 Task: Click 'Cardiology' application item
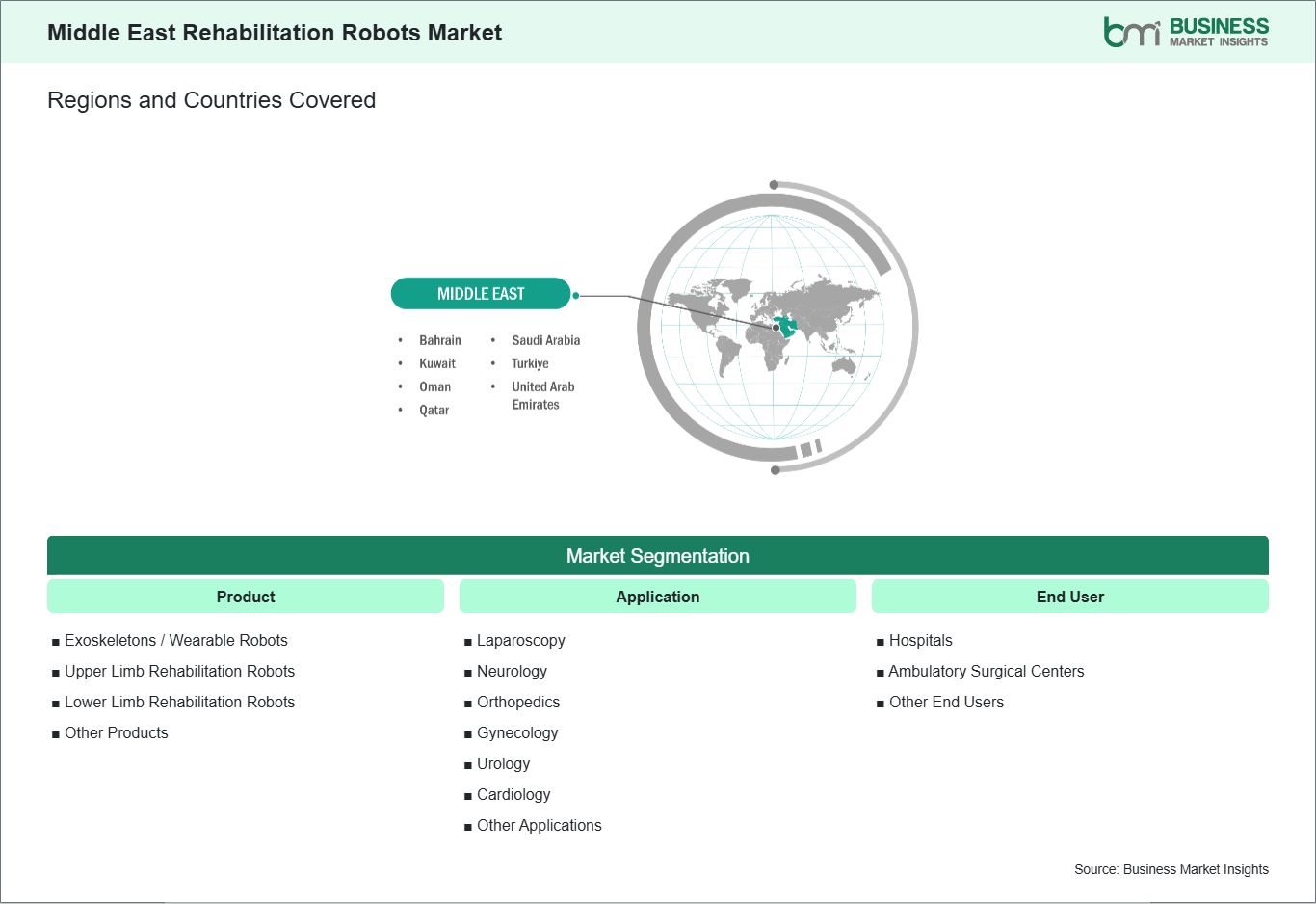pos(513,794)
